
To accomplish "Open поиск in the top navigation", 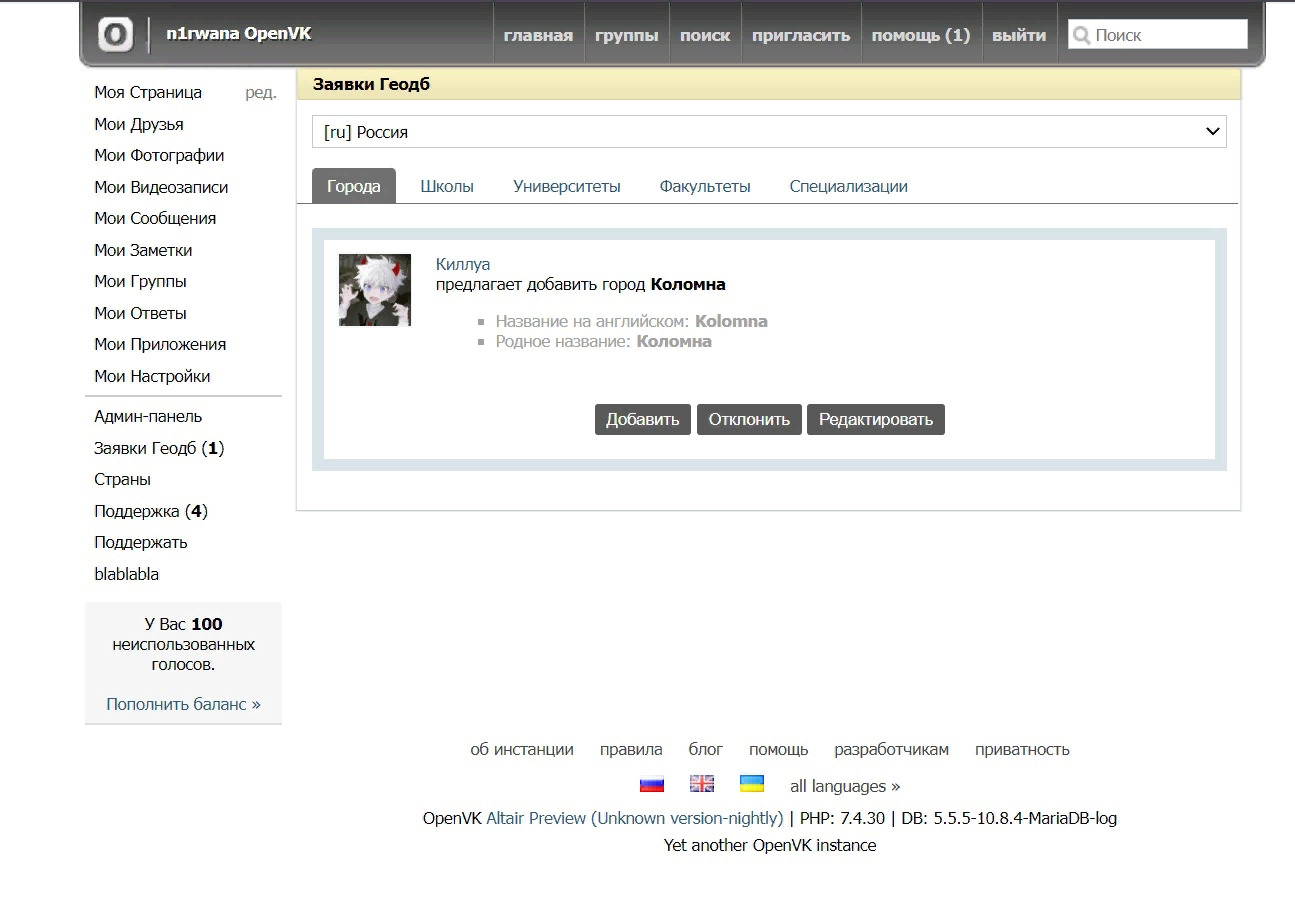I will click(x=705, y=35).
